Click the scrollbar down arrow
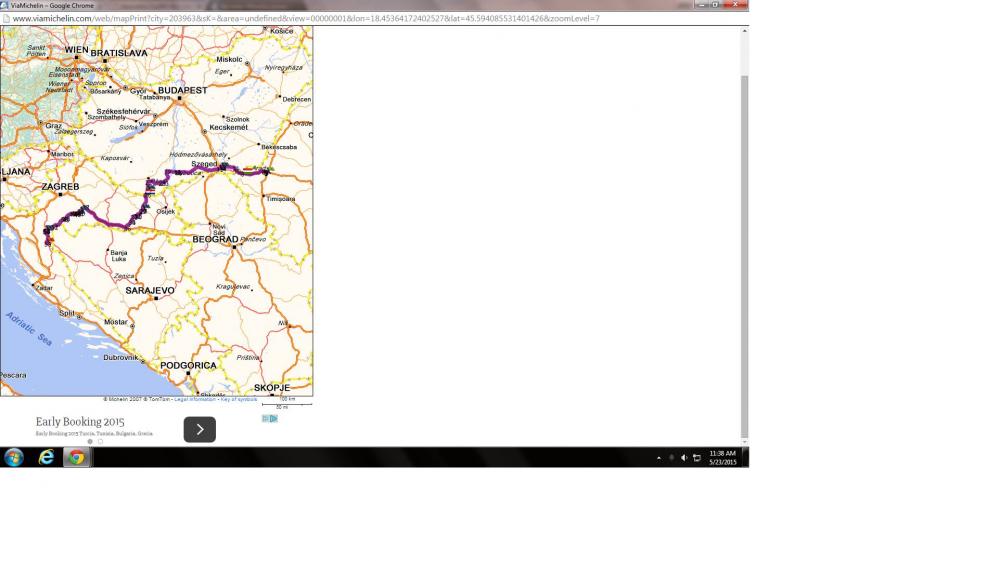1000x561 pixels. click(744, 441)
